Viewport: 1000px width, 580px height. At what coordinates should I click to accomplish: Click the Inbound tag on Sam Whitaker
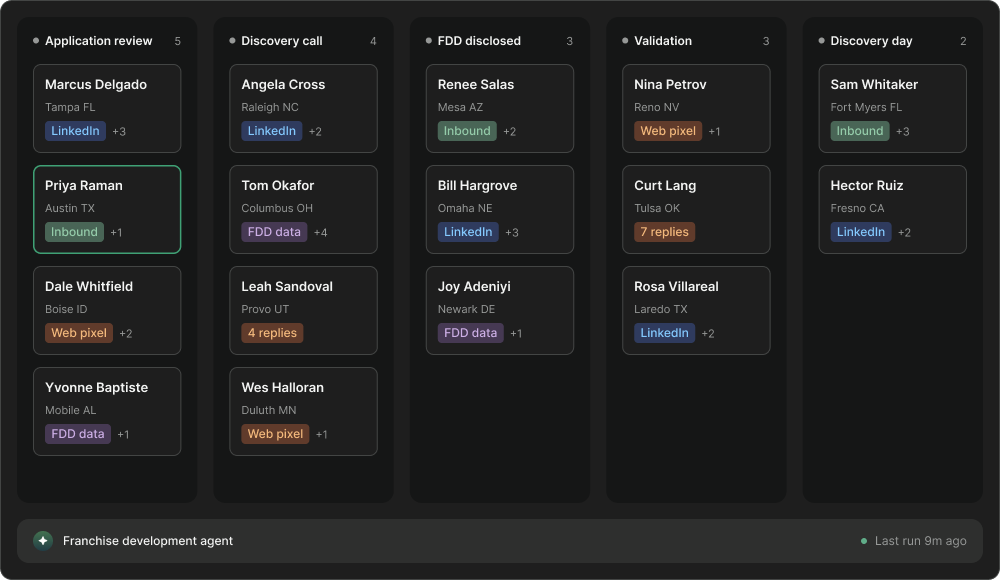tap(860, 131)
